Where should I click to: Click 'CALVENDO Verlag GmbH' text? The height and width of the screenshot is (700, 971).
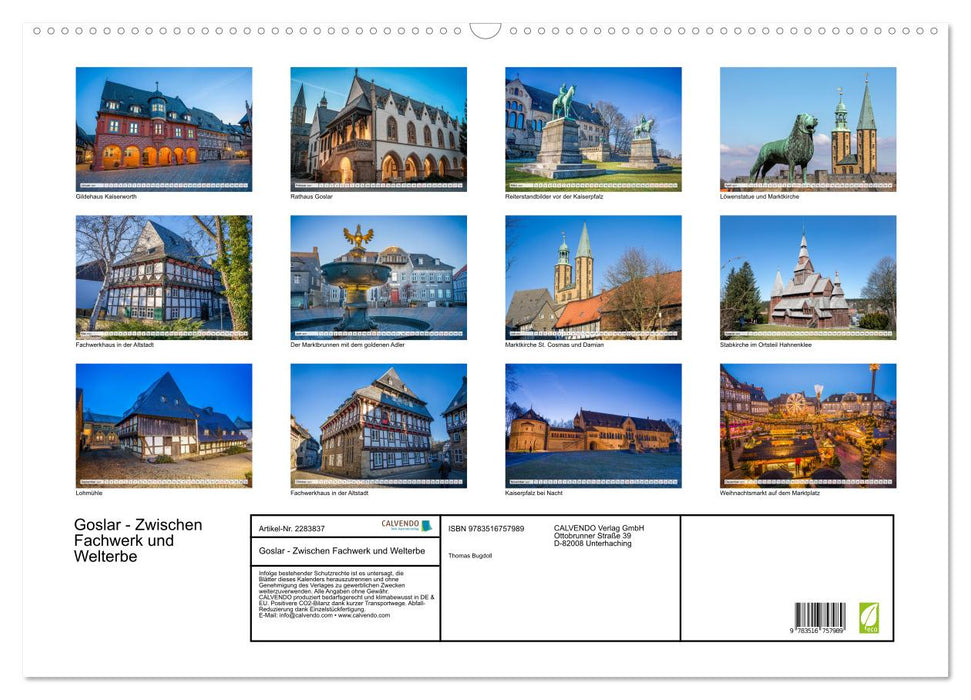pyautogui.click(x=599, y=528)
